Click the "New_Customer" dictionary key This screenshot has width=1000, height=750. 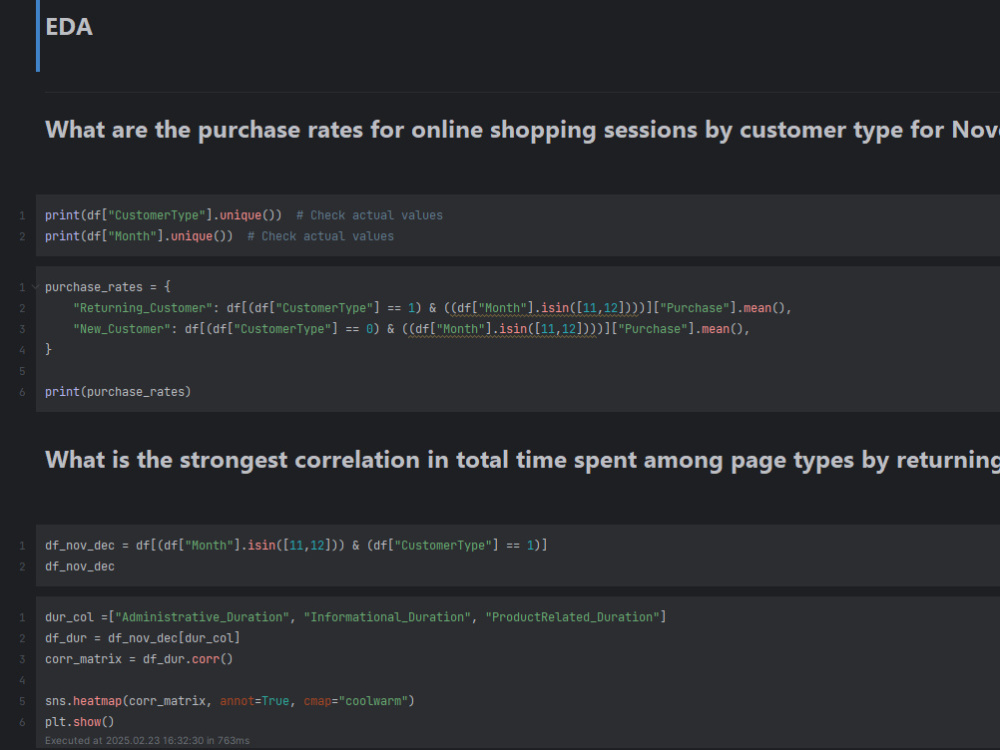tap(121, 329)
